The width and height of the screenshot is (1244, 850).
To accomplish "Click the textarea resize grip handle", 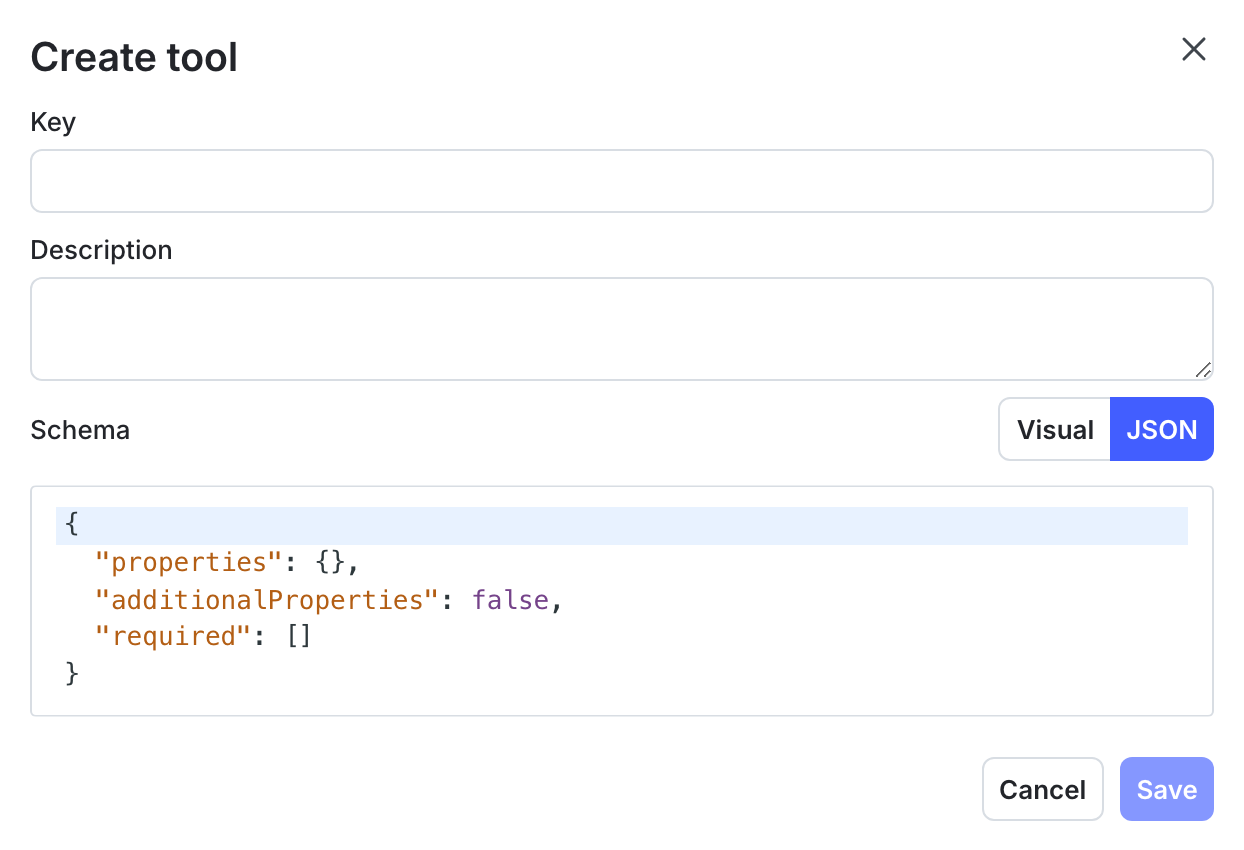I will [1203, 371].
